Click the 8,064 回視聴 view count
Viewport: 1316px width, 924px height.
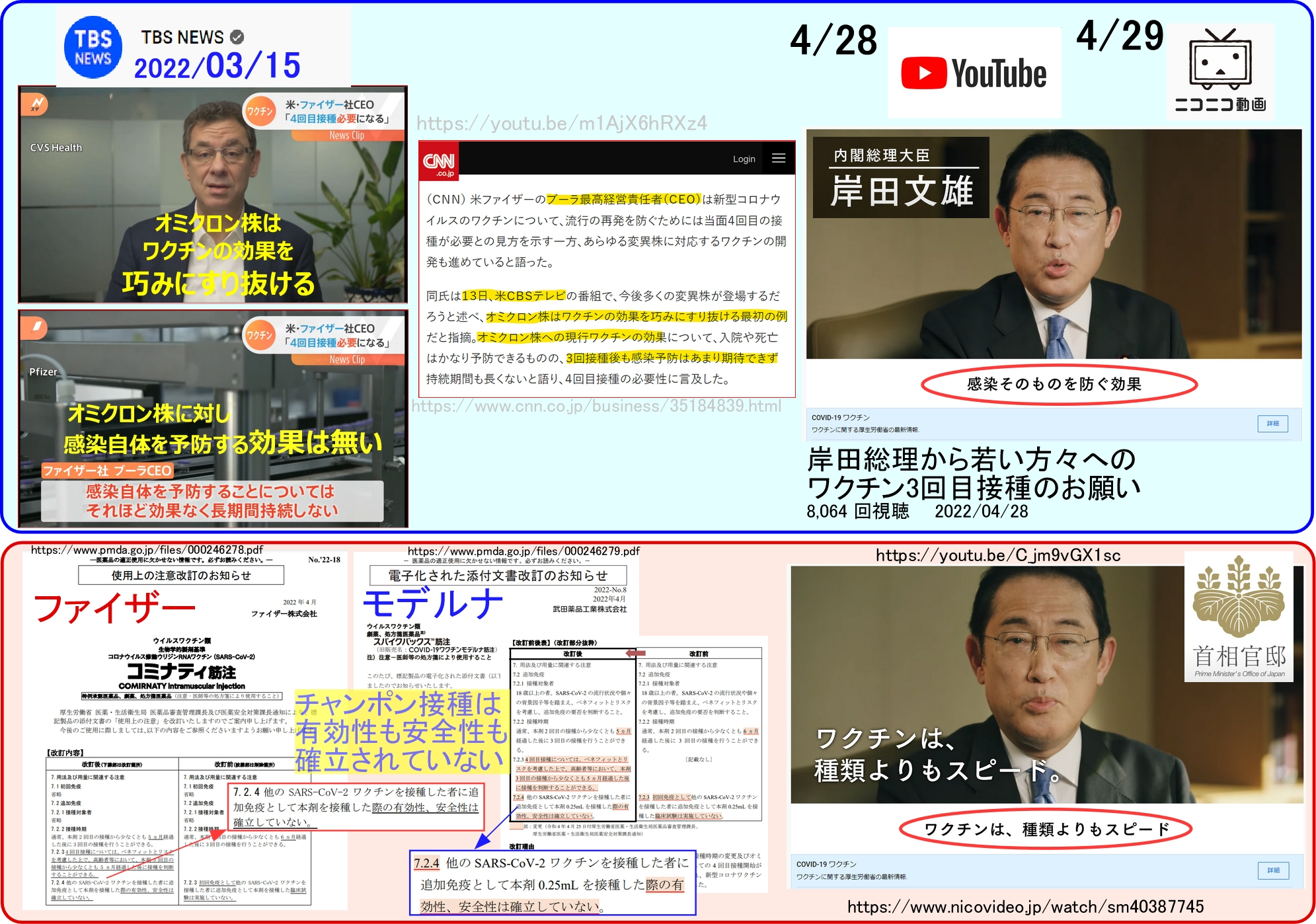point(858,511)
